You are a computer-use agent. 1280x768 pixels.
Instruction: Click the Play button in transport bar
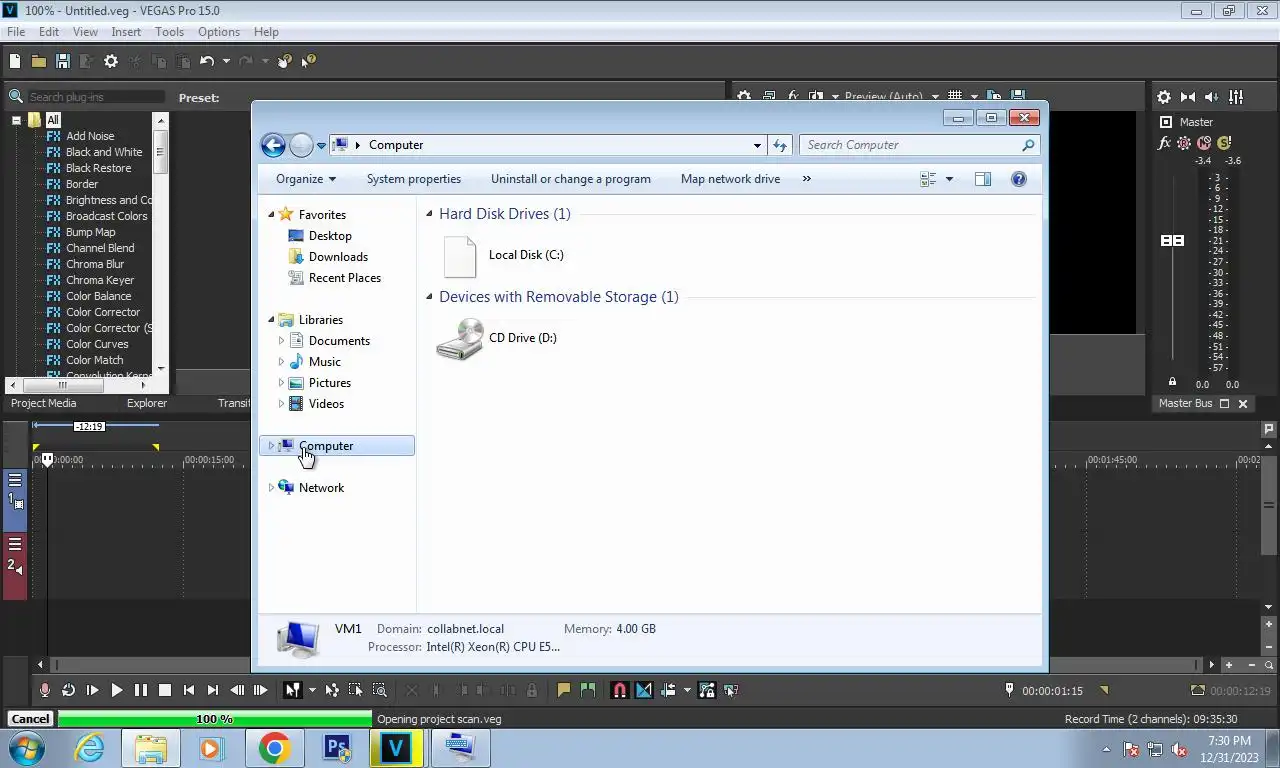pos(116,690)
